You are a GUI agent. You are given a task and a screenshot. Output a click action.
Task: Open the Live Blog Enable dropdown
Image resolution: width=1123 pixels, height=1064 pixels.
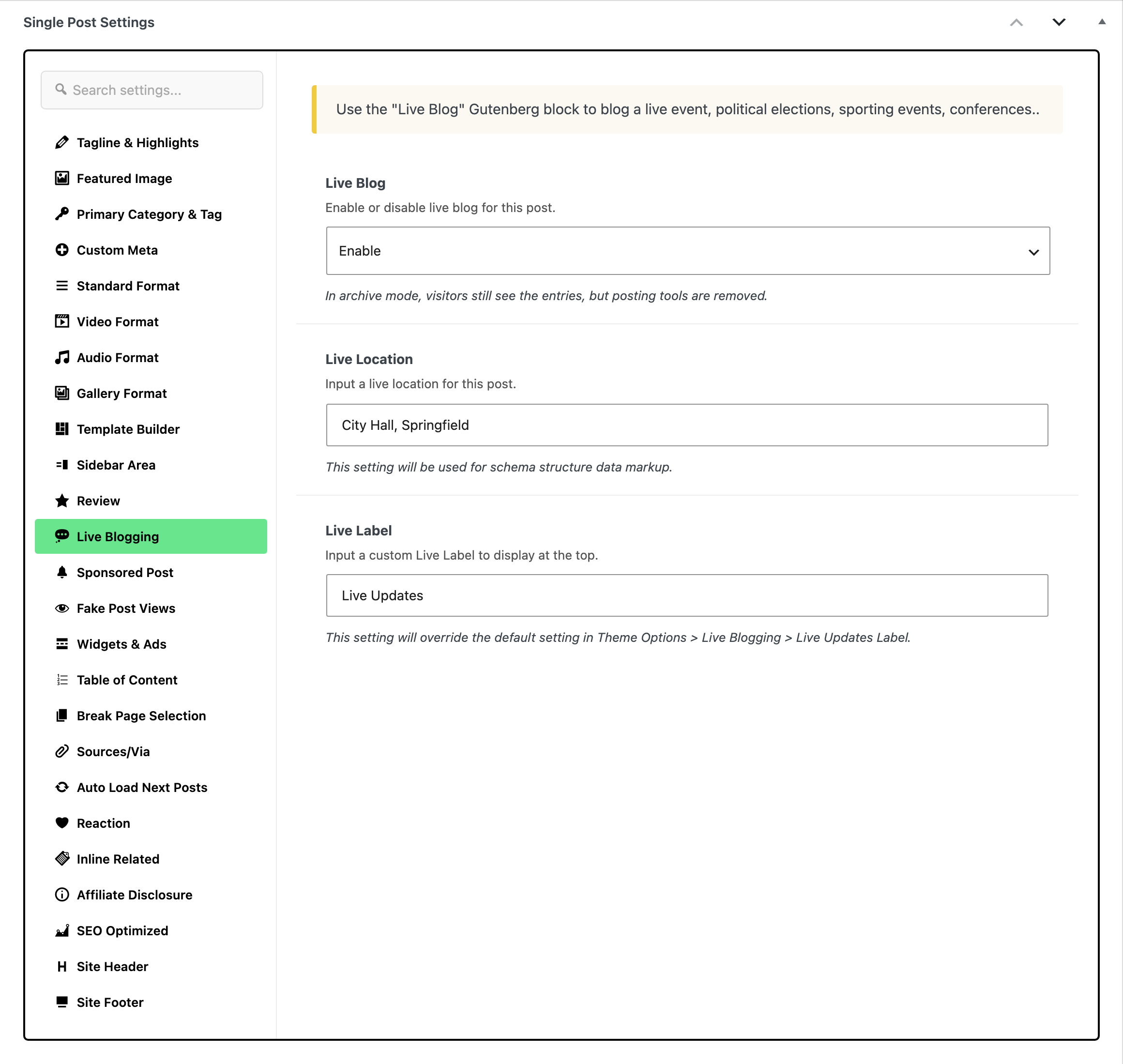(687, 251)
